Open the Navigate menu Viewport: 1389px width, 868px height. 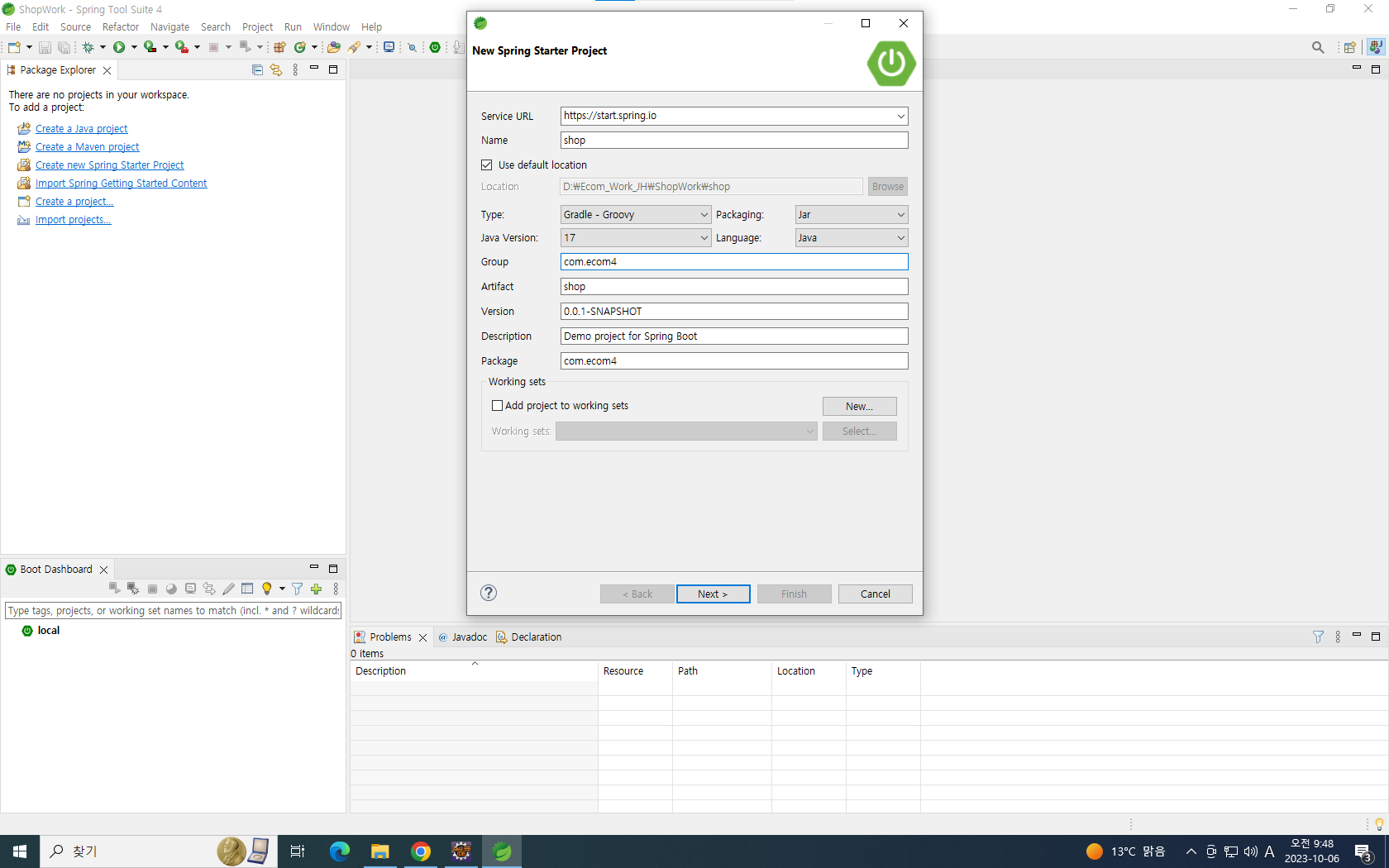169,27
